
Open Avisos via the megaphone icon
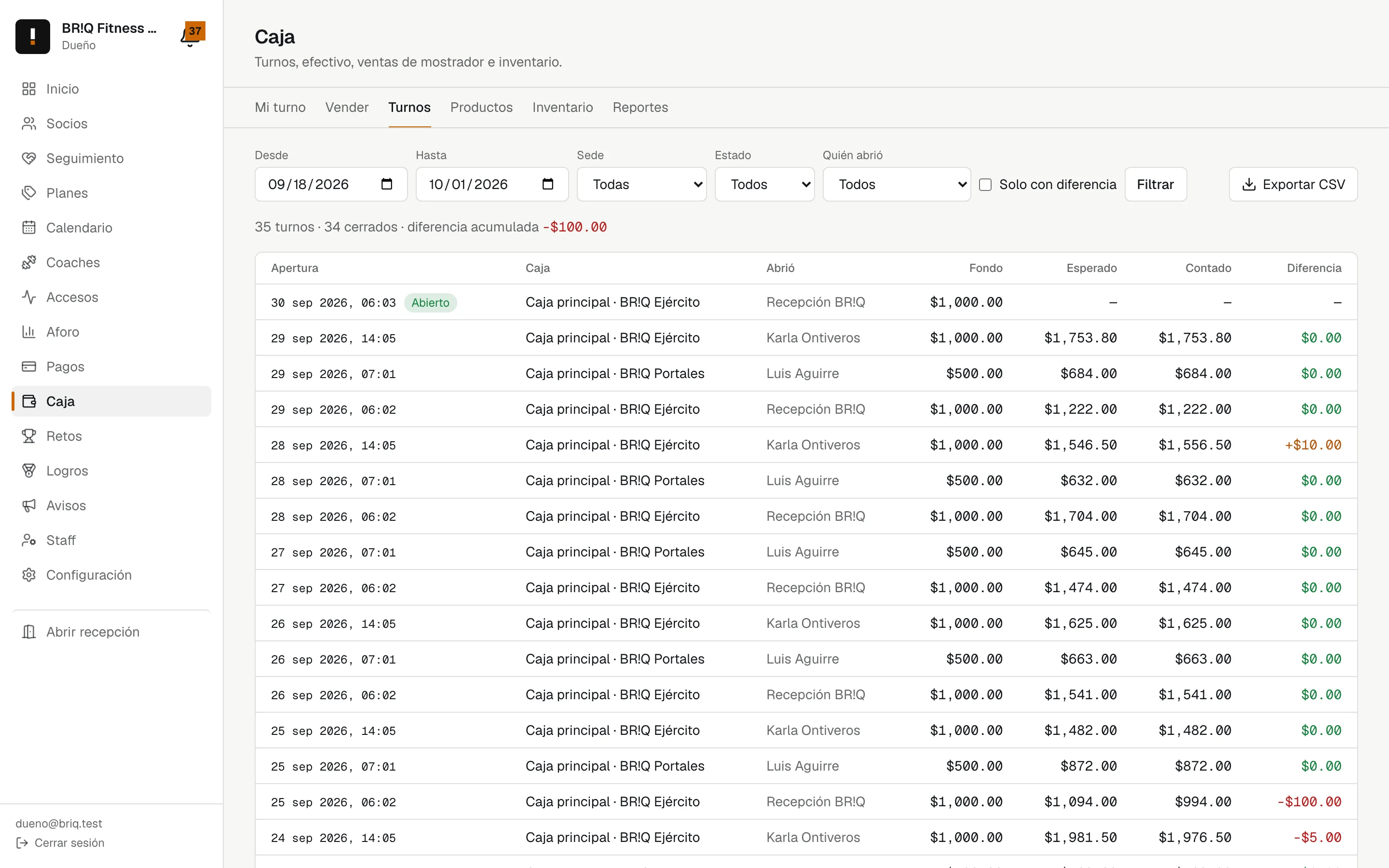click(29, 506)
